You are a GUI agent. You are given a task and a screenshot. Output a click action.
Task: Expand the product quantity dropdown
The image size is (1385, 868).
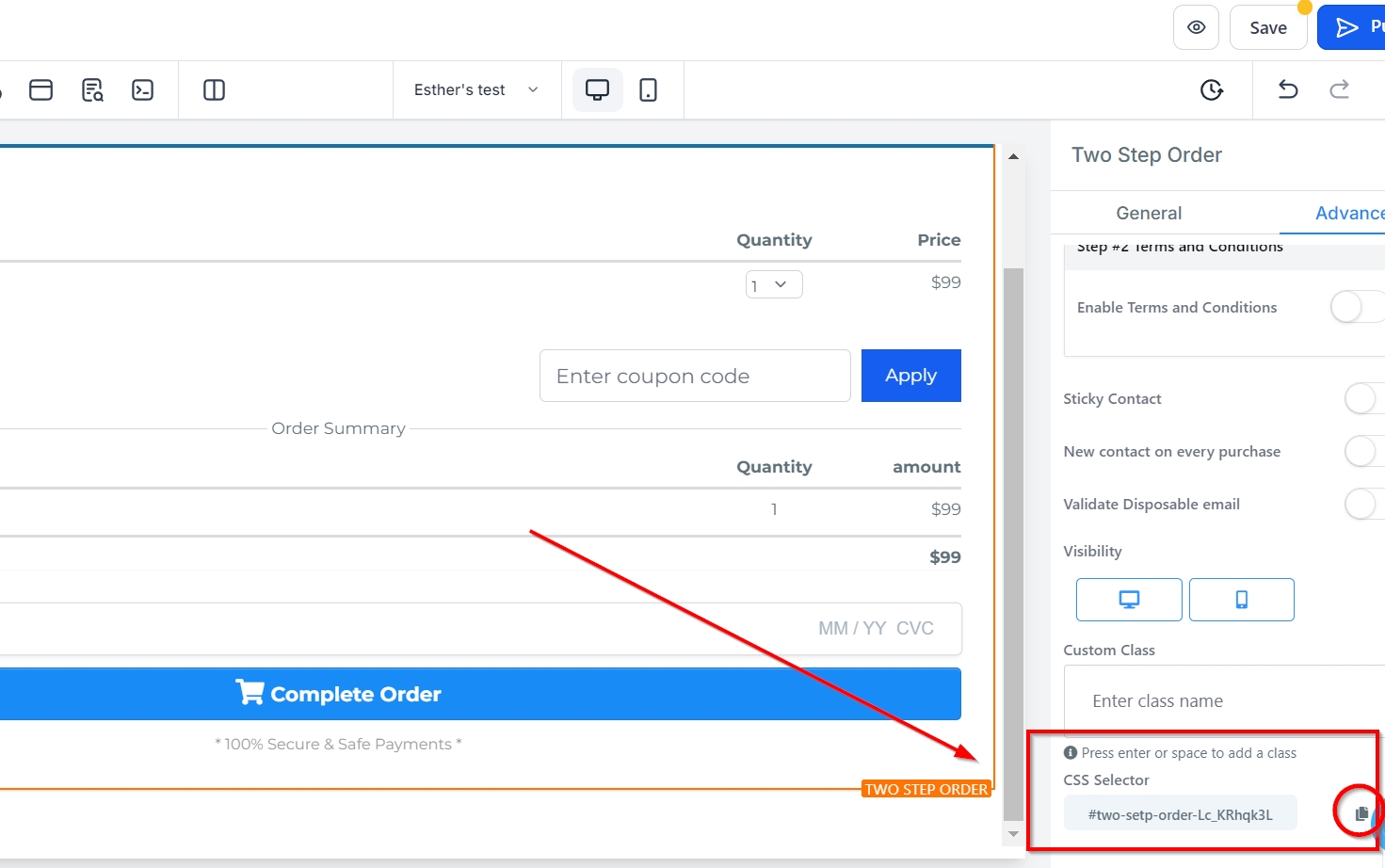pos(773,284)
